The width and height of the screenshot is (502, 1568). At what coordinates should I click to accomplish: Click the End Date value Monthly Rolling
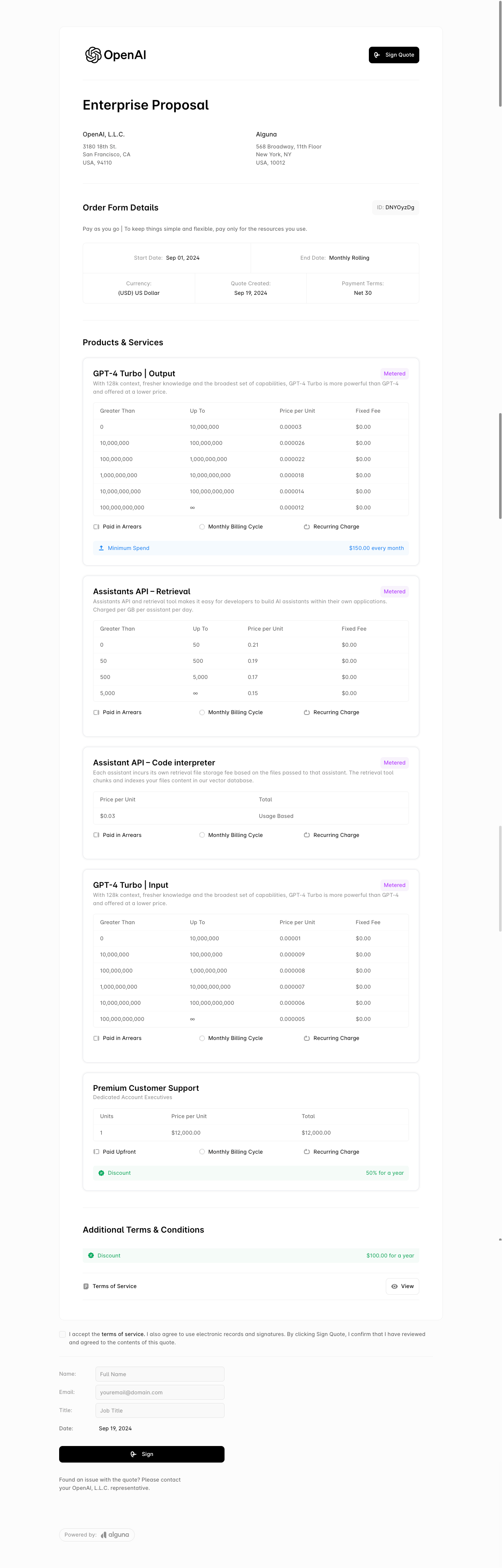tap(349, 258)
